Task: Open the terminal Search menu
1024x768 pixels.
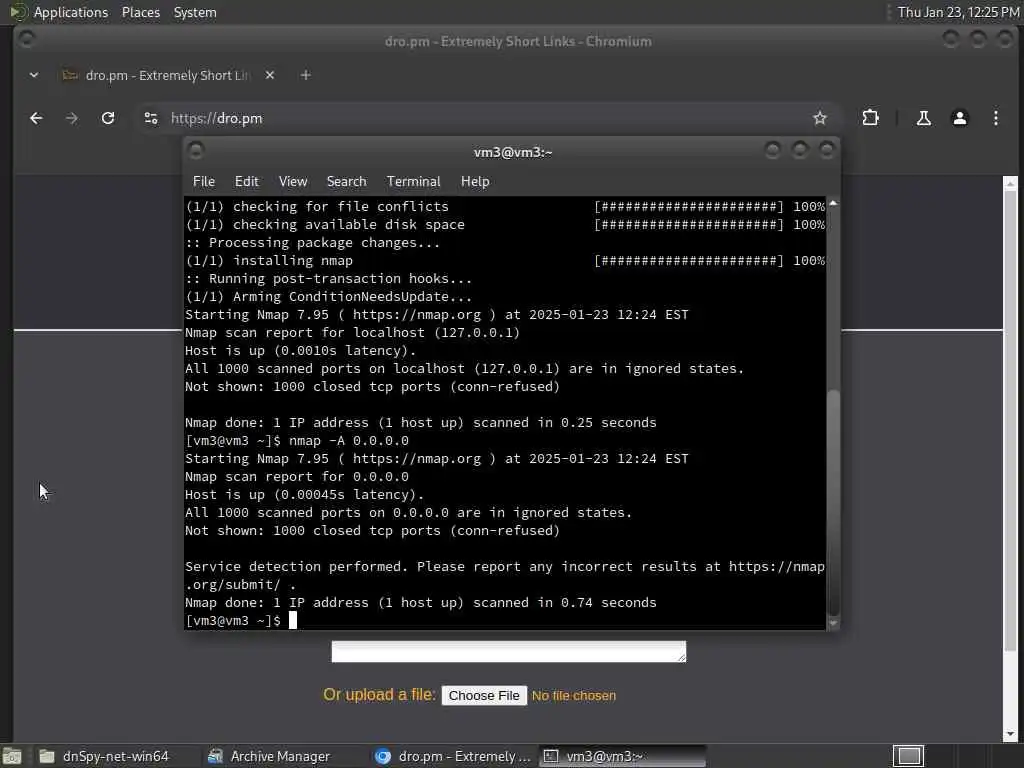Action: (346, 182)
